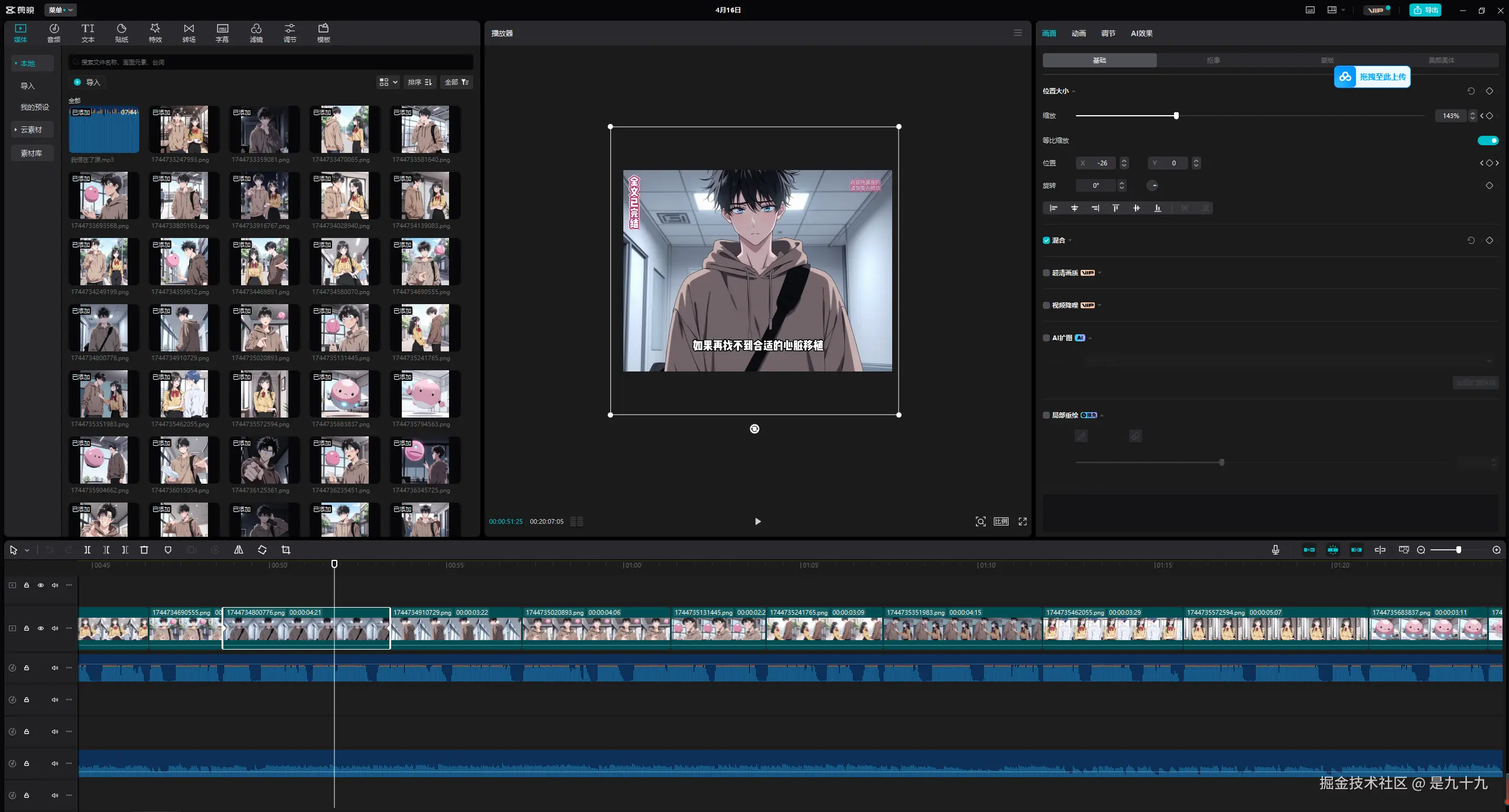Open the 菜单 menu dropdown
Viewport: 1509px width, 812px height.
(x=60, y=10)
